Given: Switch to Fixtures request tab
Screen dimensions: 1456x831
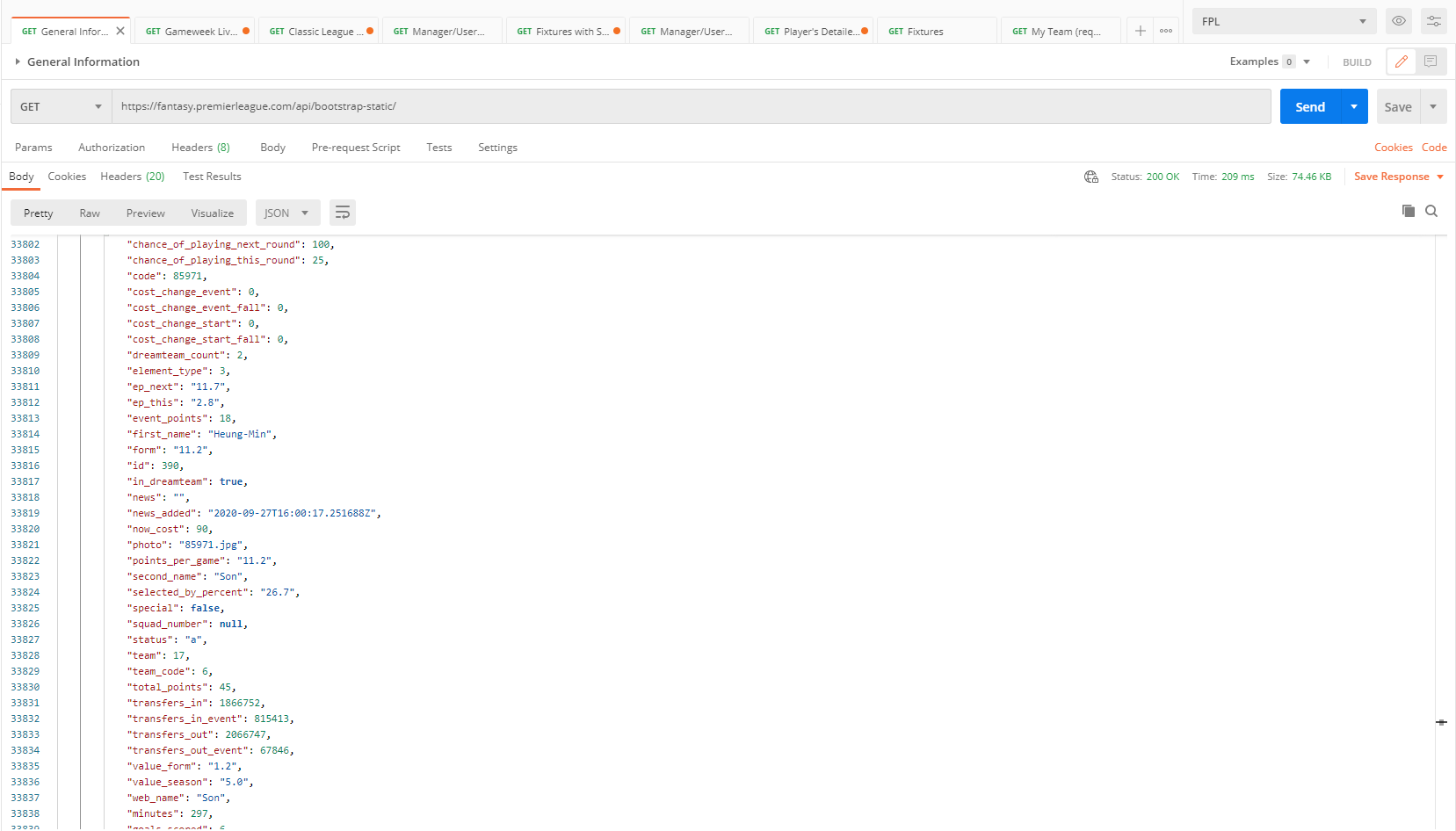Looking at the screenshot, I should [x=938, y=31].
